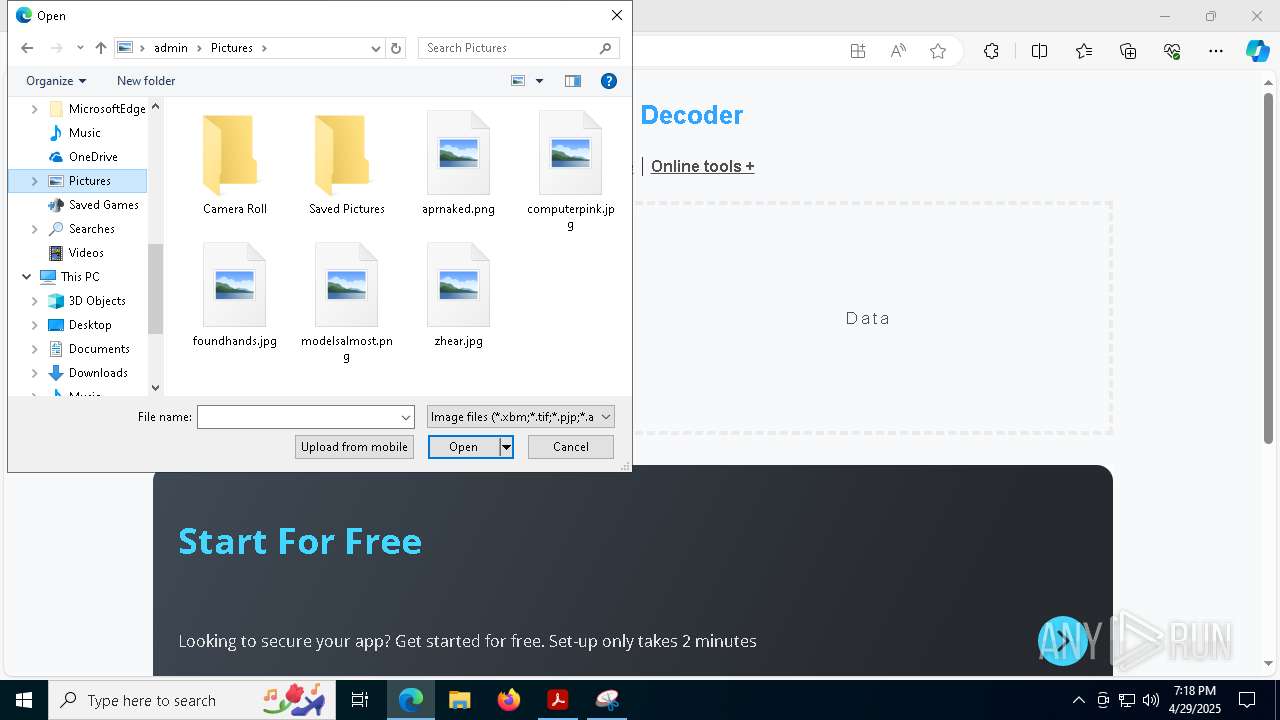Screen dimensions: 1280x720
Task: Open Edge favorites list icon
Action: click(1084, 51)
